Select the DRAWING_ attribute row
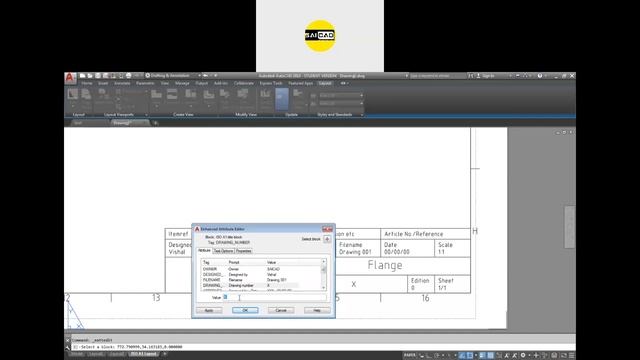 261,285
